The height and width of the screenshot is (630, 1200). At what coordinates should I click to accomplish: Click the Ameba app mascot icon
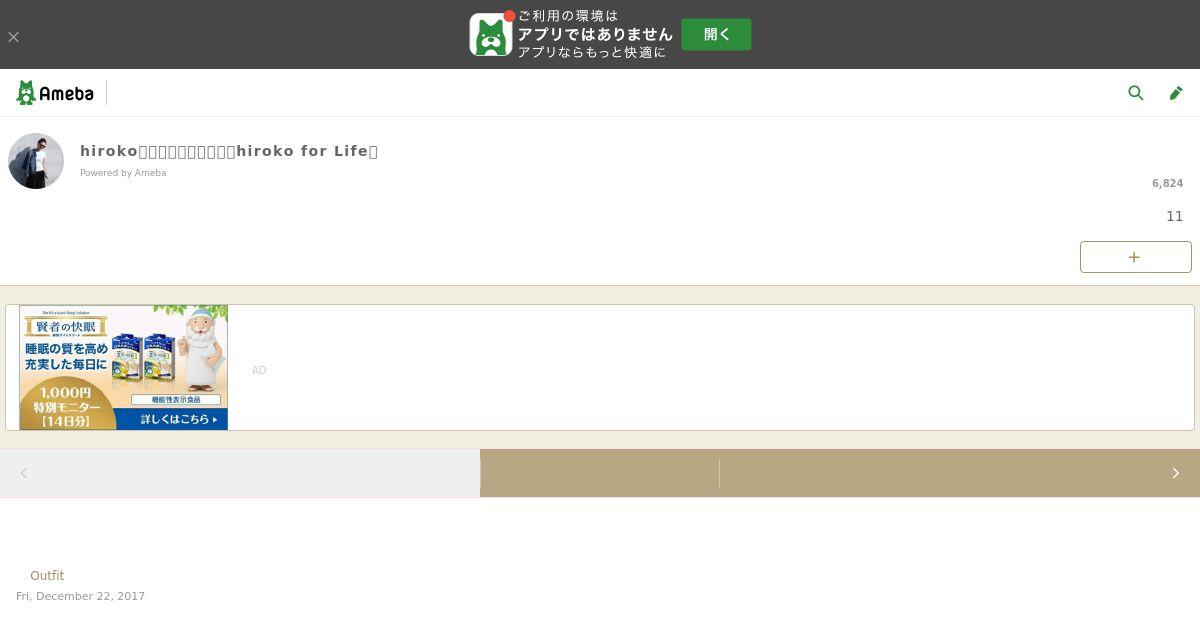pyautogui.click(x=491, y=35)
